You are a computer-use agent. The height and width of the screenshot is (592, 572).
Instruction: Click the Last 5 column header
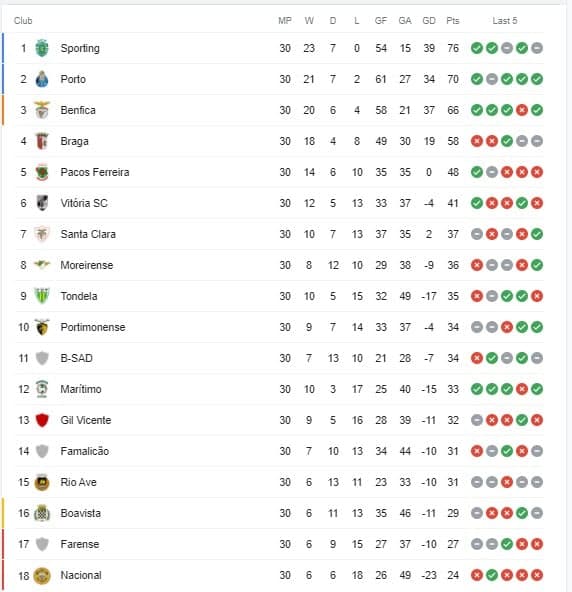505,21
